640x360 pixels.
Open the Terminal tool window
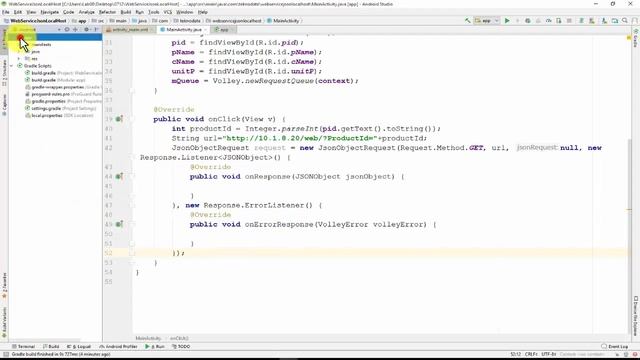(x=24, y=347)
